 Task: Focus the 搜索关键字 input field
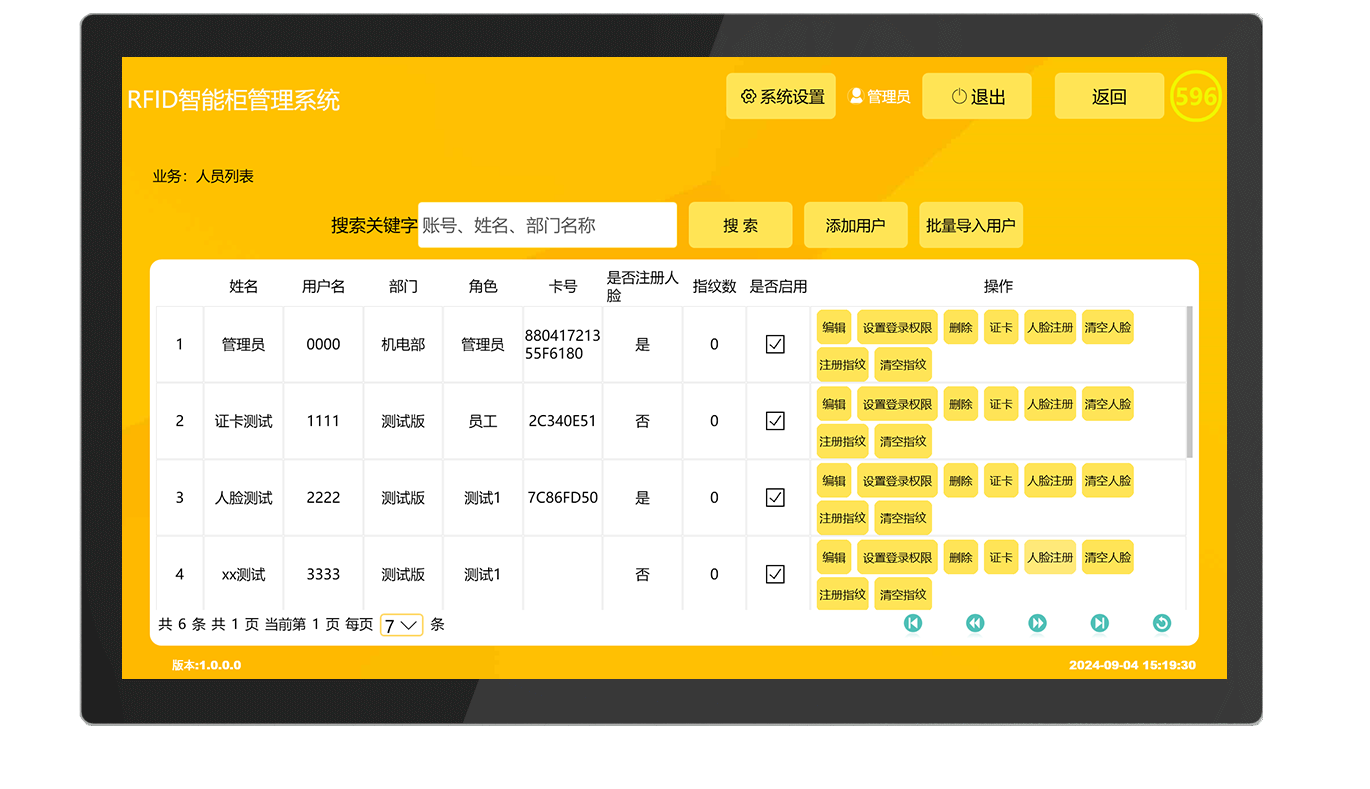coord(547,225)
